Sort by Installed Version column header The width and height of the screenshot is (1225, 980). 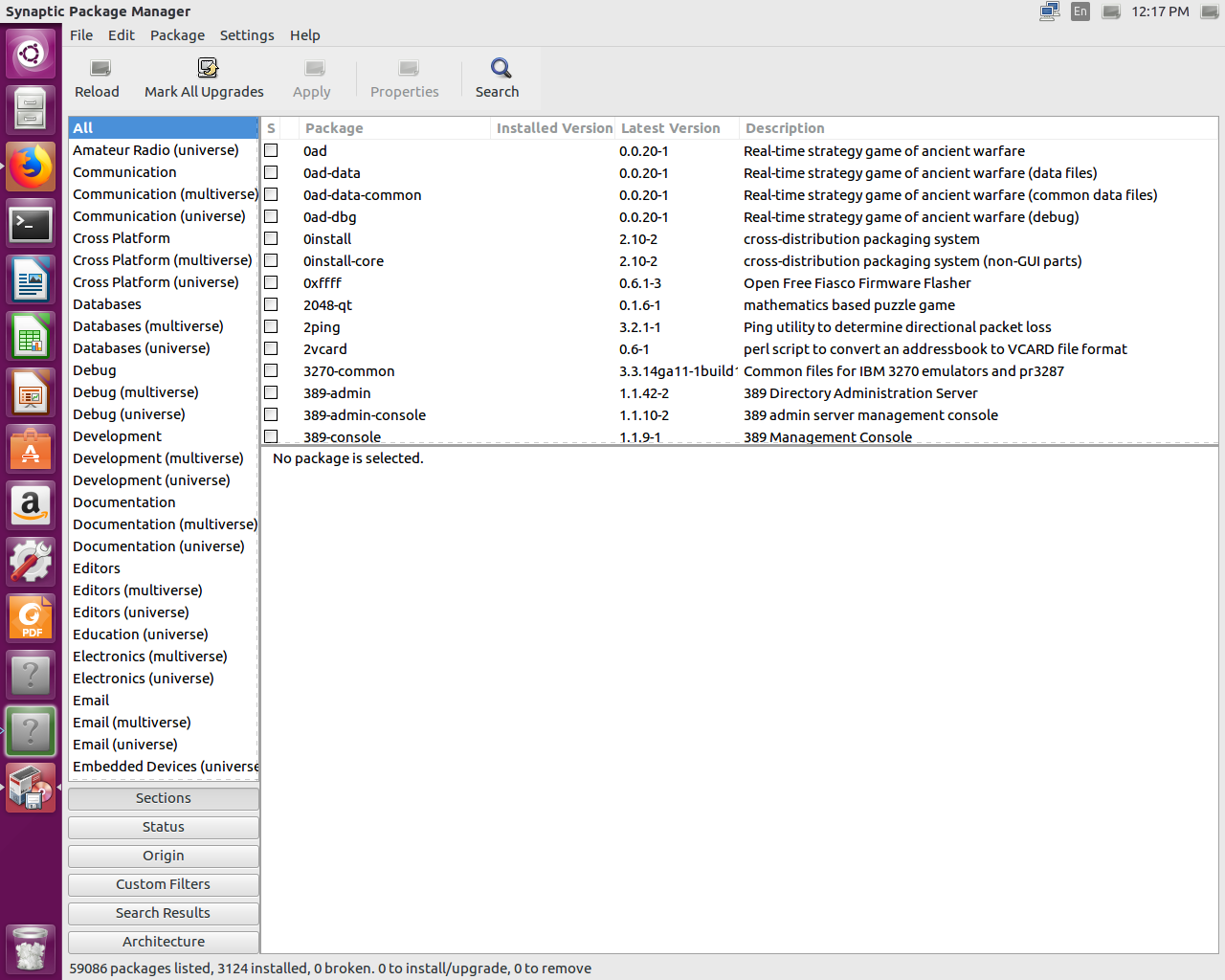pyautogui.click(x=553, y=128)
